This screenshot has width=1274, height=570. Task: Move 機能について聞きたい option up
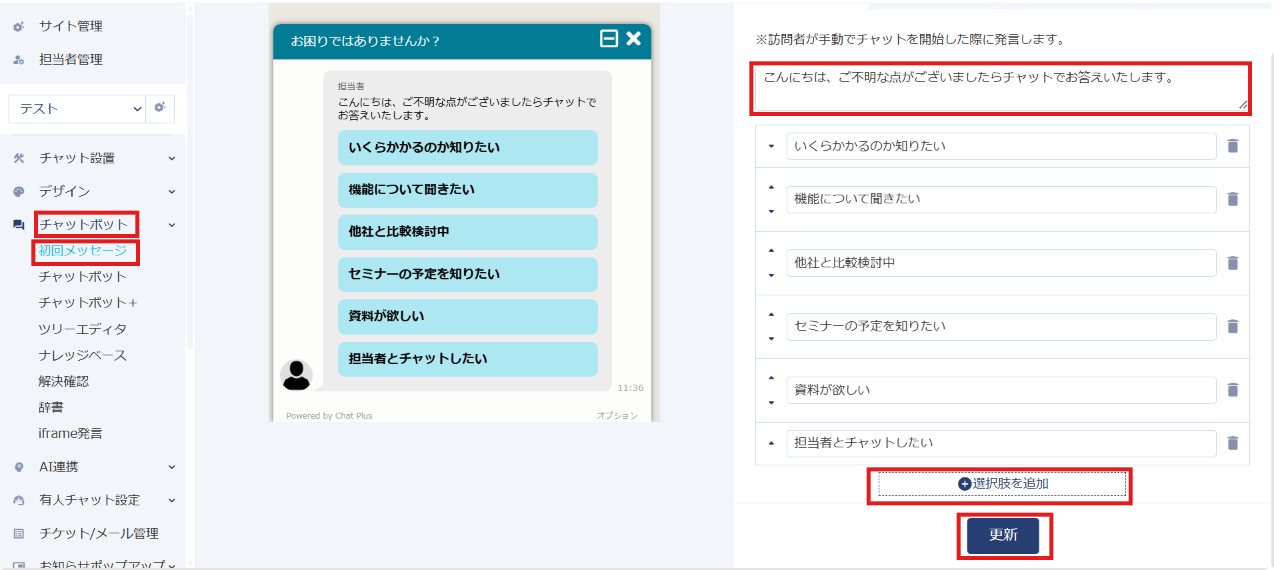point(771,187)
